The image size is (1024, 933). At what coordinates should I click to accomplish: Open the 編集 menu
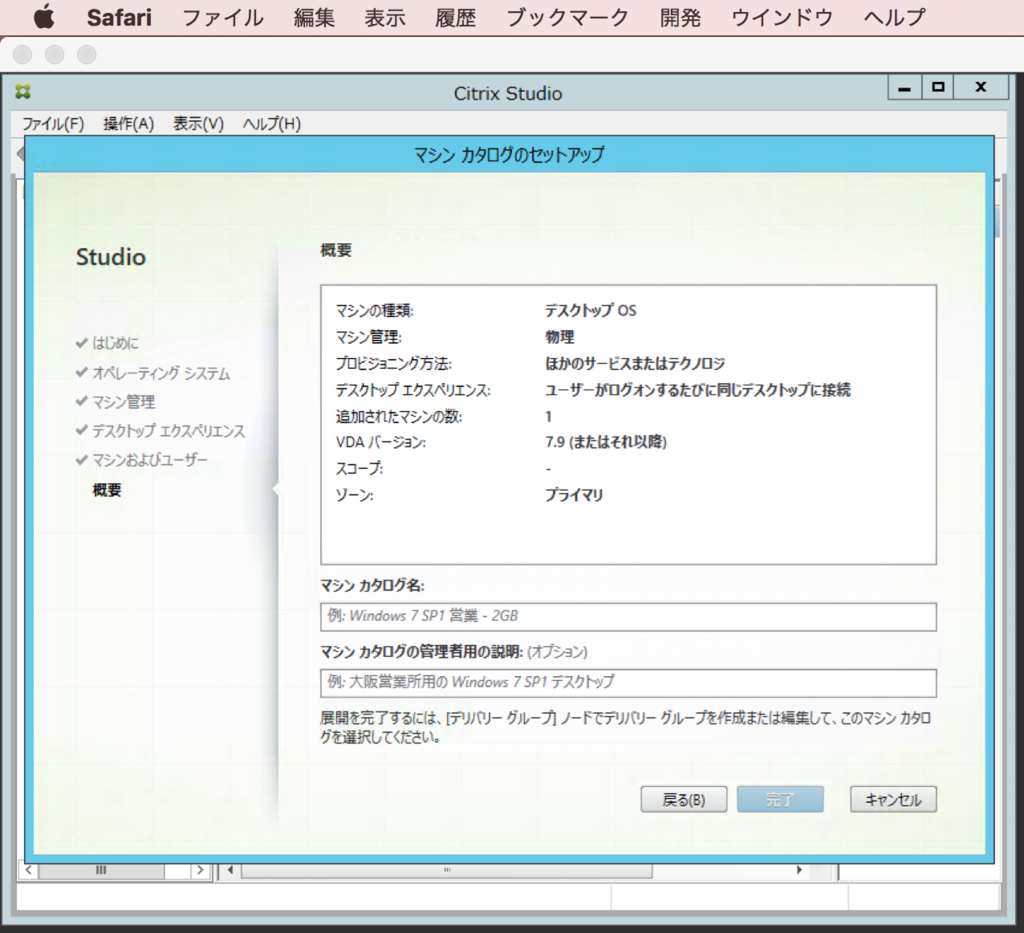coord(314,18)
